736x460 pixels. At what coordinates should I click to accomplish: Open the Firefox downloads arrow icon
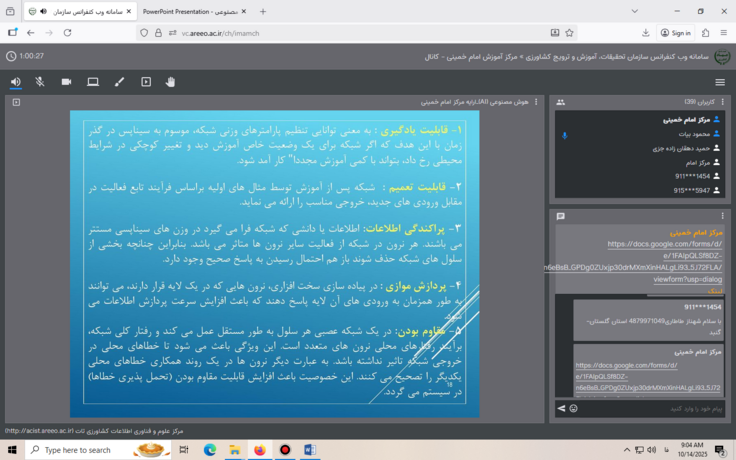point(645,33)
